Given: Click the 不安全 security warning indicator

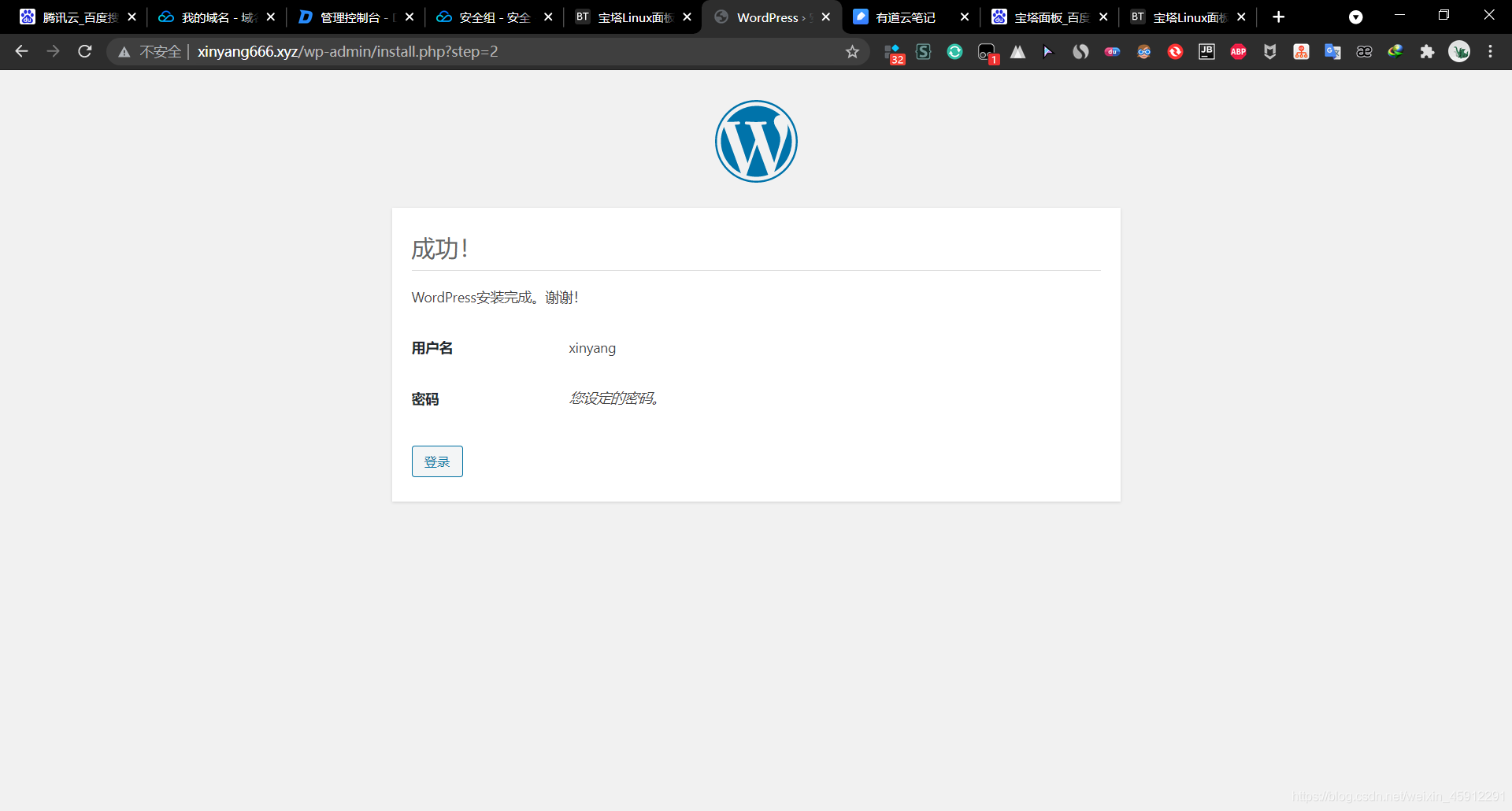Looking at the screenshot, I should pyautogui.click(x=150, y=51).
